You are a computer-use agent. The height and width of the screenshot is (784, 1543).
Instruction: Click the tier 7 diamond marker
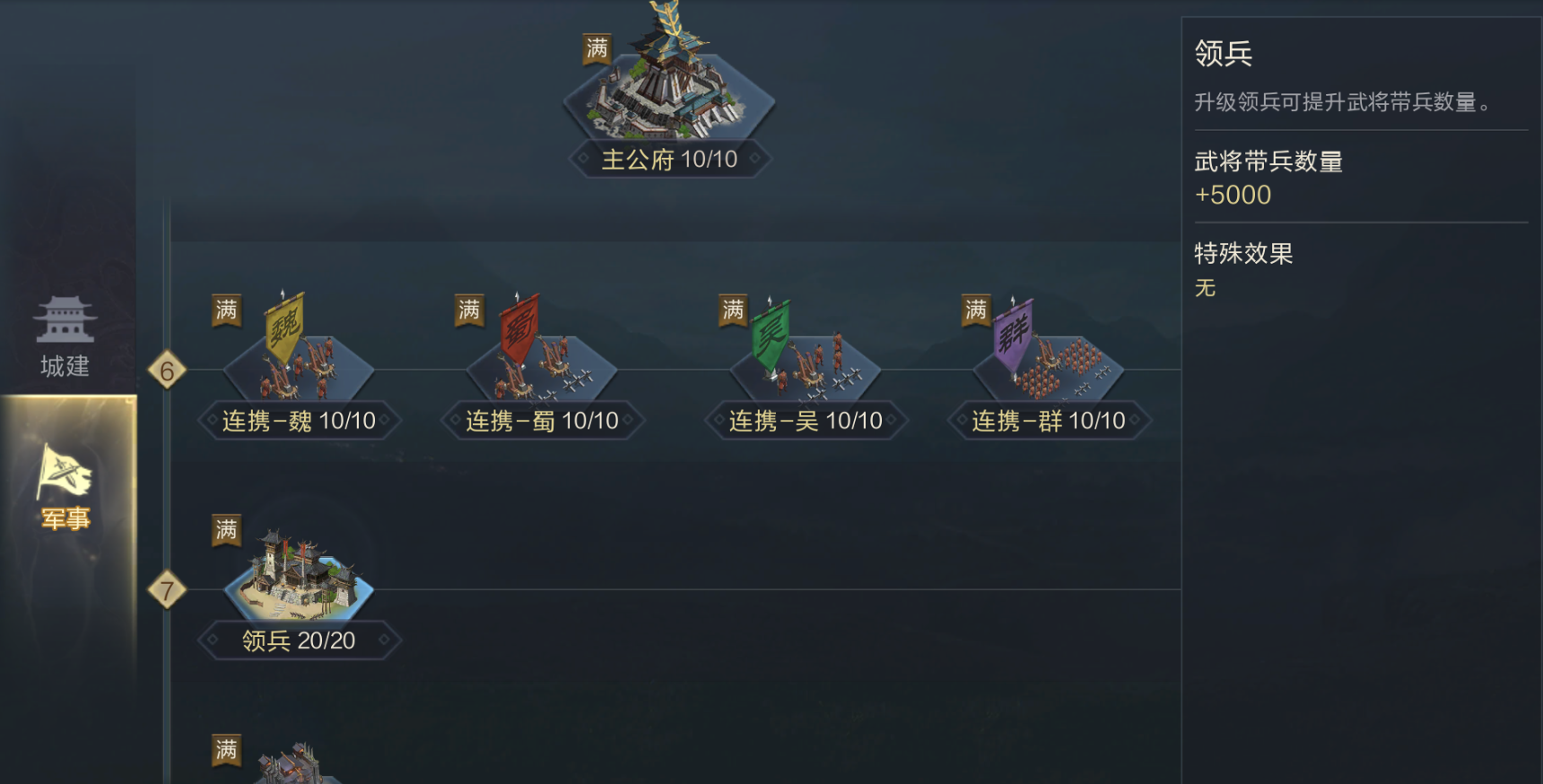coord(167,590)
